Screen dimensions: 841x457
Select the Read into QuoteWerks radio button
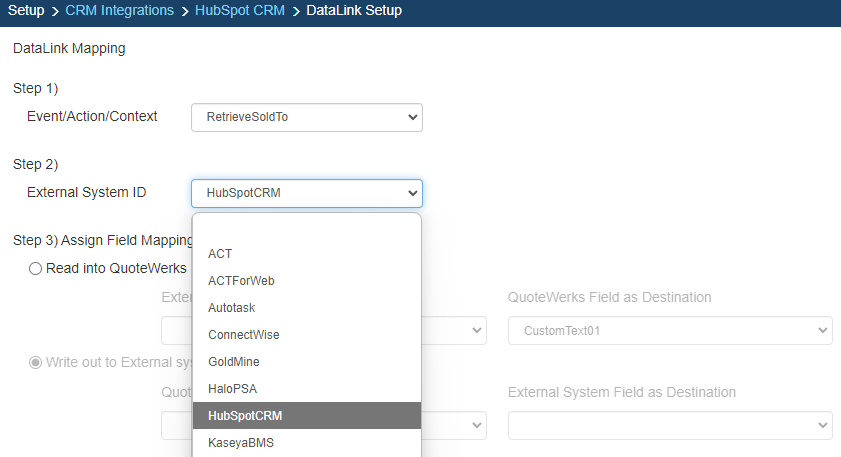36,268
